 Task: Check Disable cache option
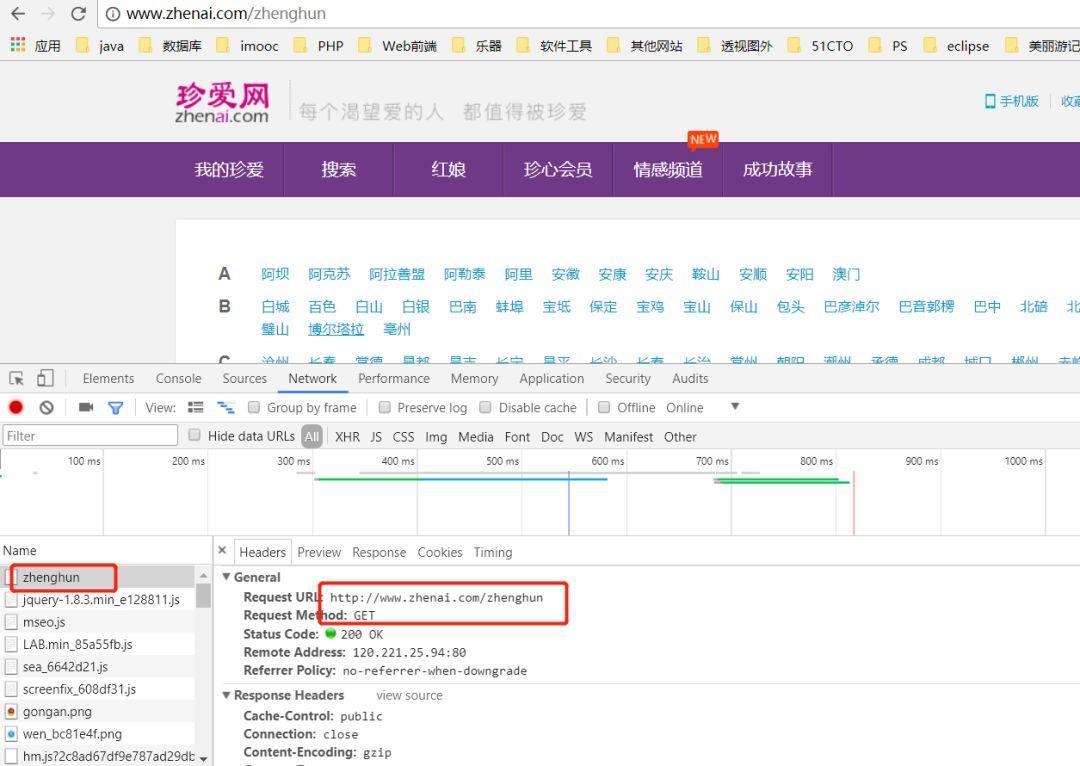(486, 407)
